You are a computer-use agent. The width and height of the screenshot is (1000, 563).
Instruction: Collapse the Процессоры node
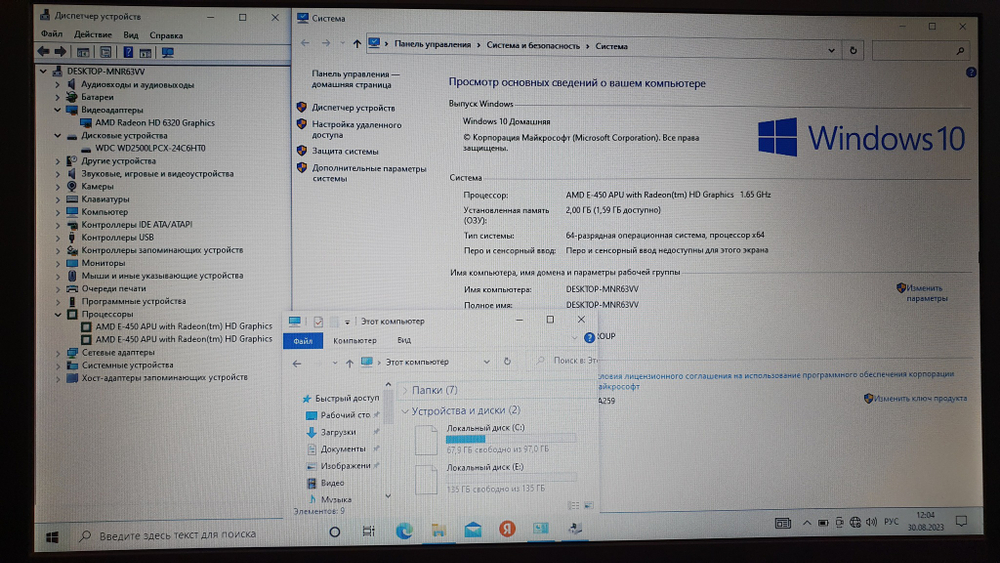(x=57, y=314)
